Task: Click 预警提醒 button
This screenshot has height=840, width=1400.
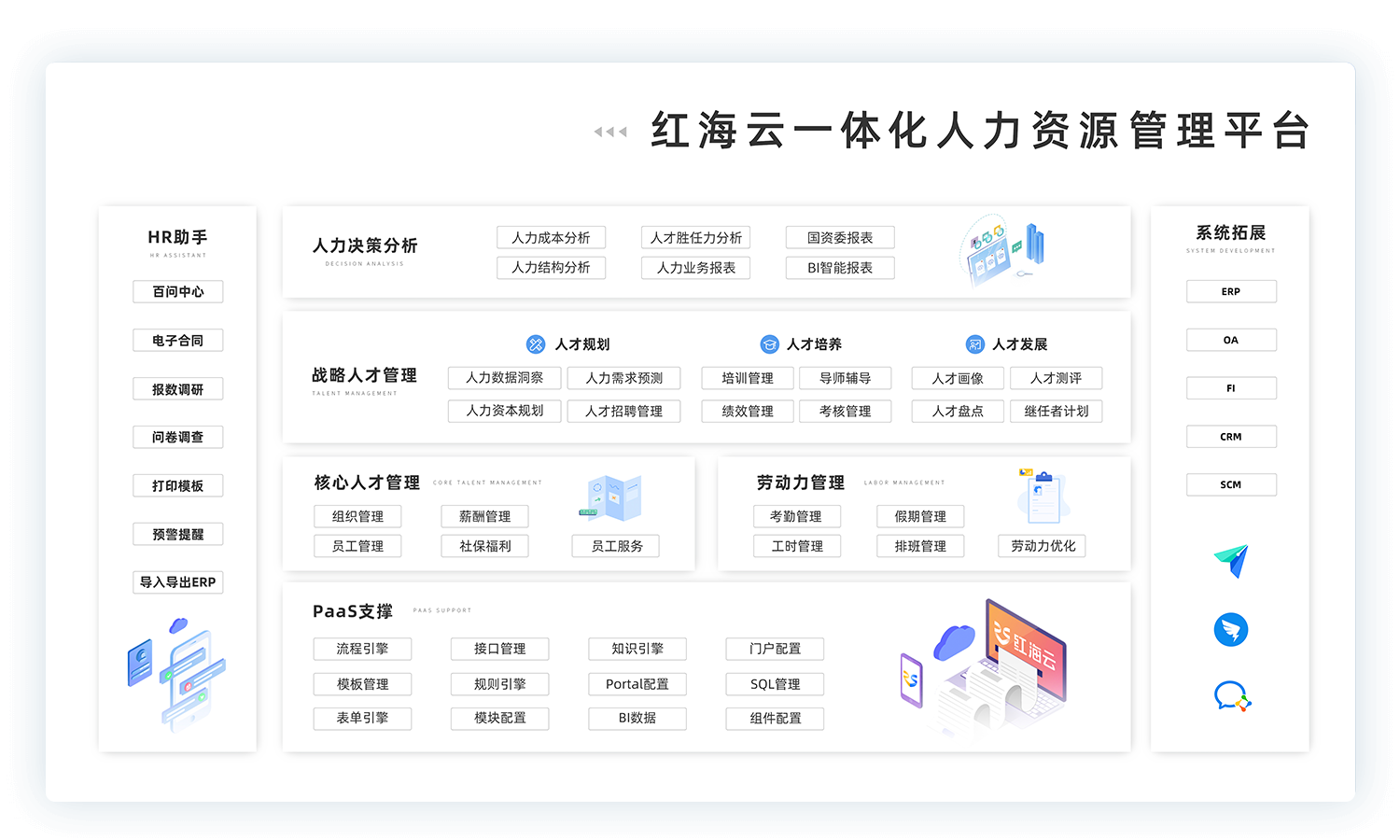Action: pyautogui.click(x=178, y=534)
